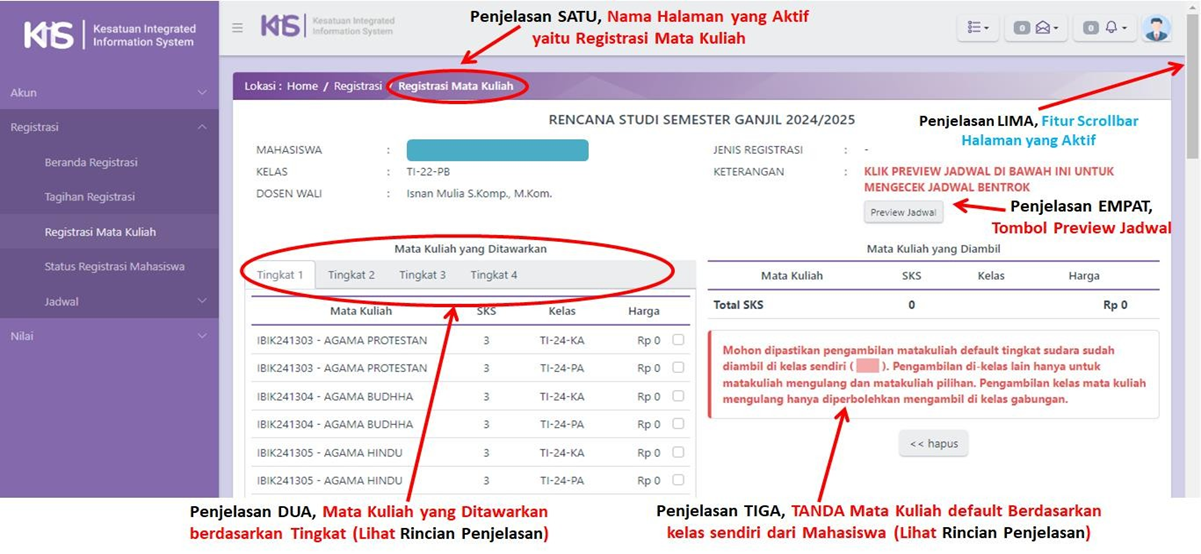Switch to the Tingkat 4 tab

tap(494, 275)
